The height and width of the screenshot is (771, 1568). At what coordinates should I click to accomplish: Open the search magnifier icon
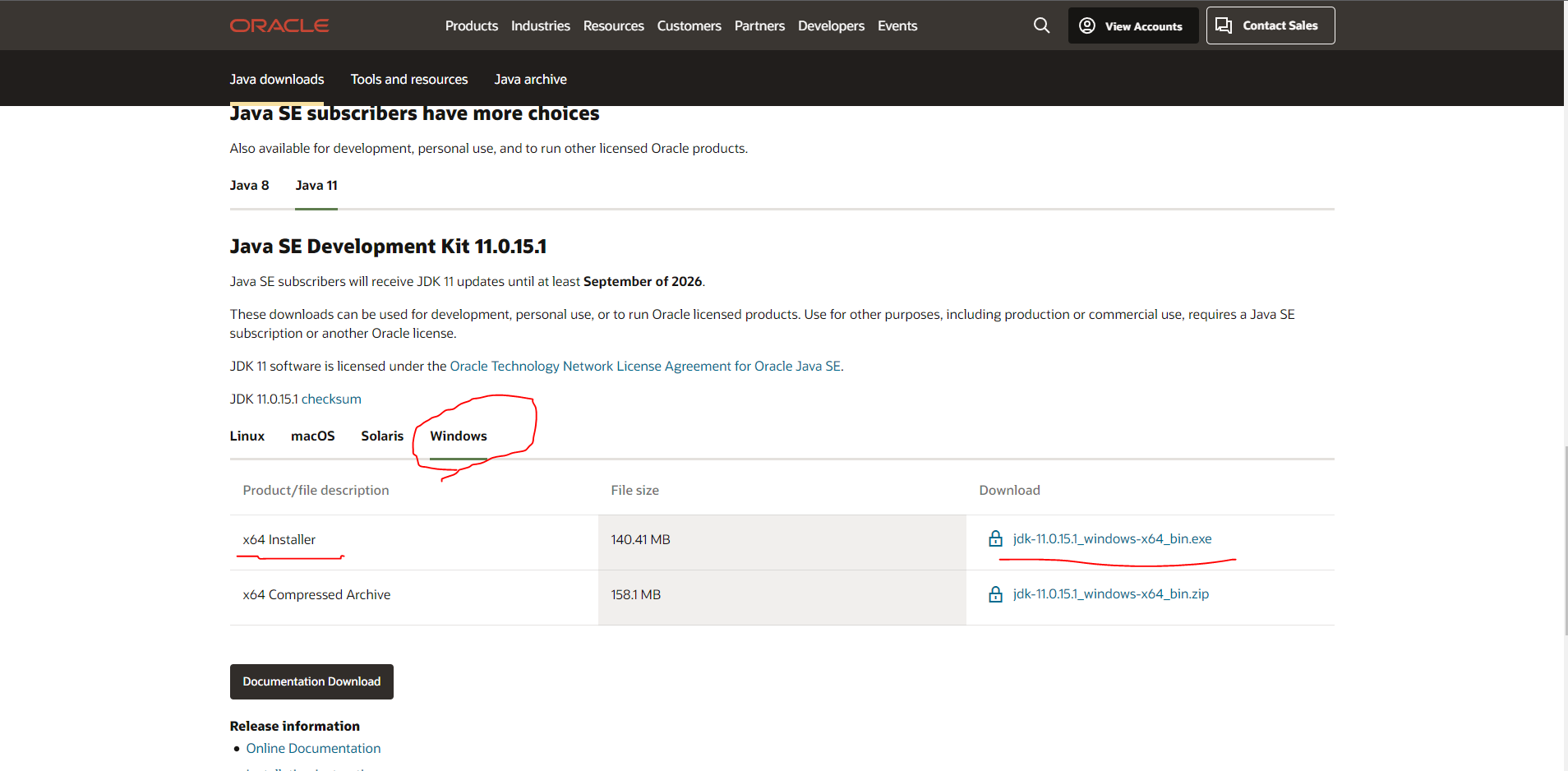(x=1041, y=25)
